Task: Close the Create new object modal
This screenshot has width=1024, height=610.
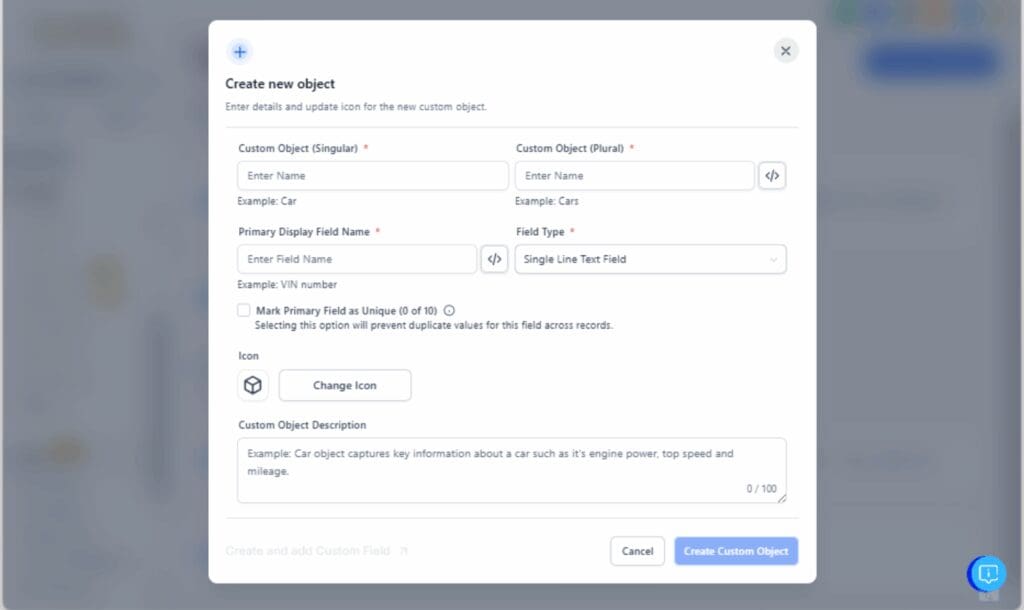Action: [785, 50]
